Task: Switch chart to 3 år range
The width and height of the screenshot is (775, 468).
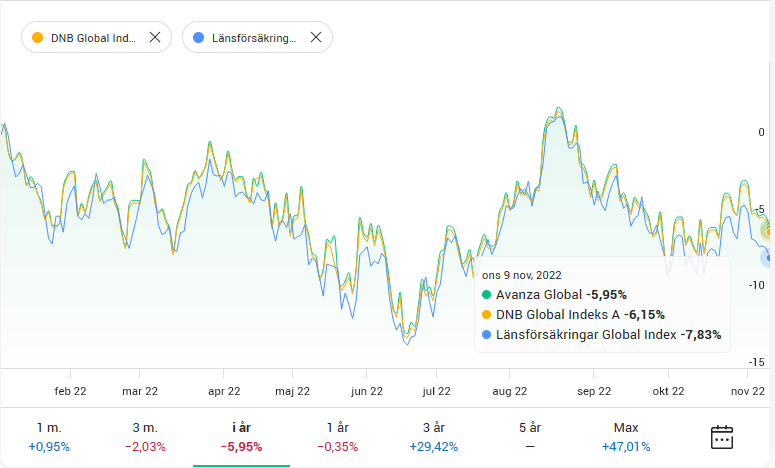Action: point(433,437)
